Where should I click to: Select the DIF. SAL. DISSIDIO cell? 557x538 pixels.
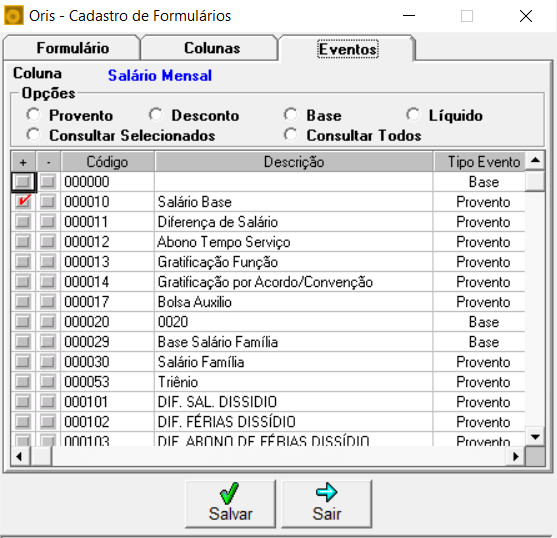point(294,402)
